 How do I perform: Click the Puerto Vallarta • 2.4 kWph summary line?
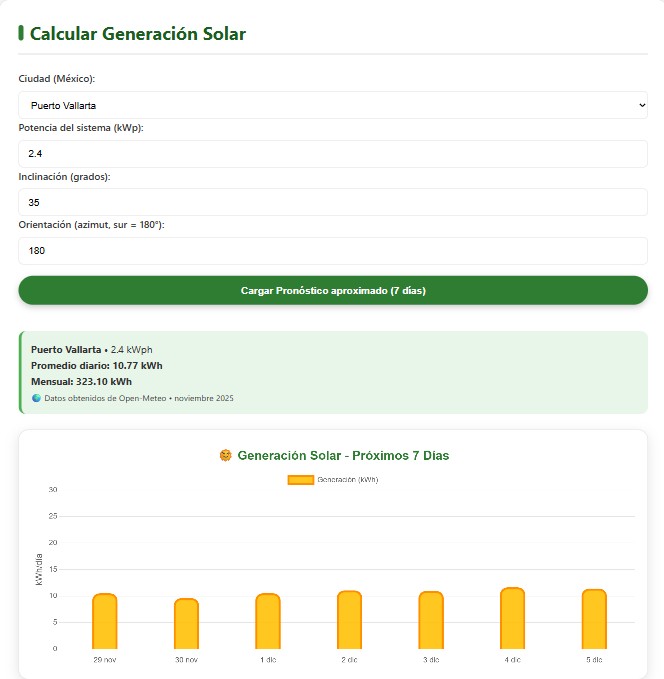92,349
